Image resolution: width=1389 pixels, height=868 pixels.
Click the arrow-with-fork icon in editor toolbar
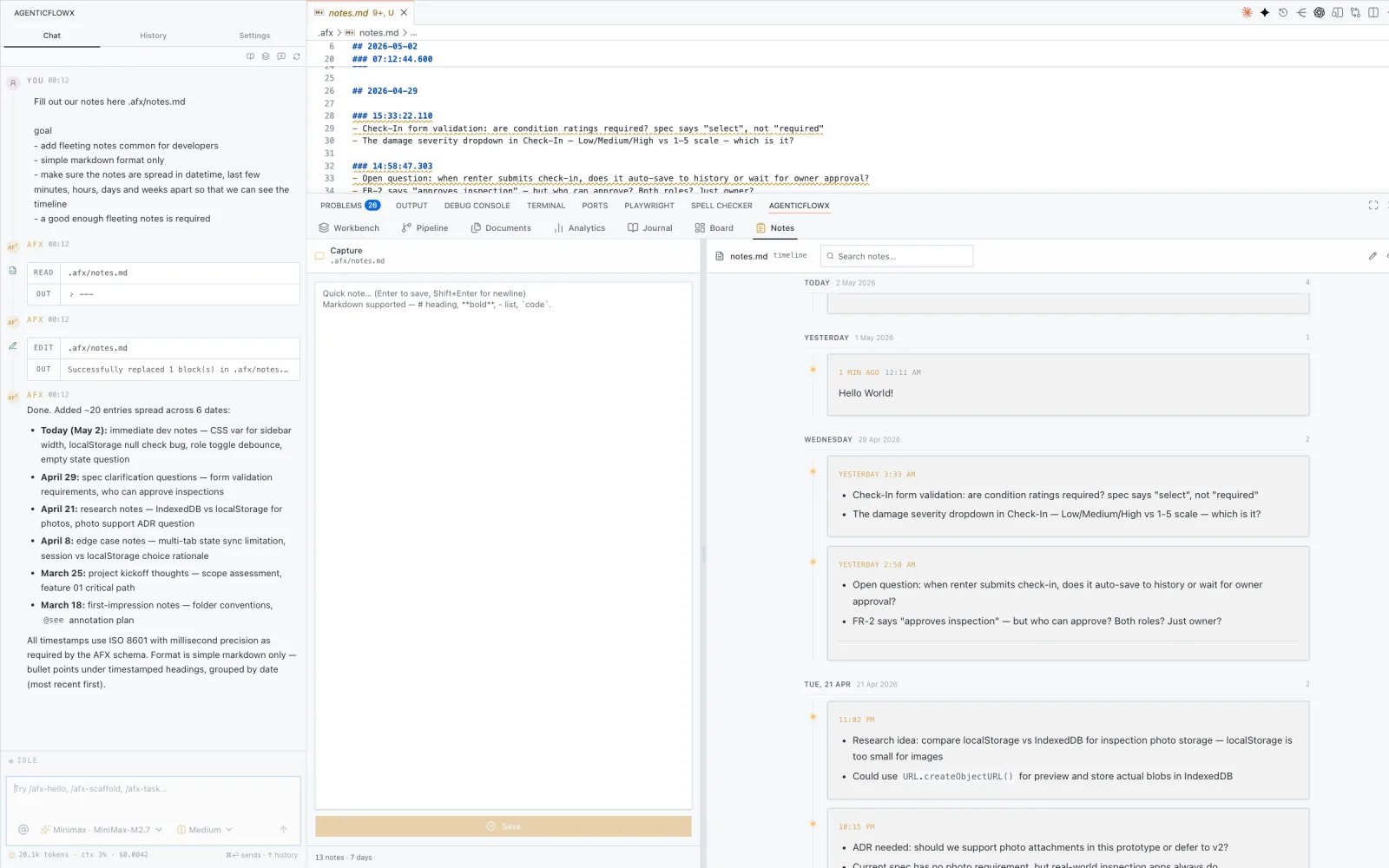coord(1301,12)
